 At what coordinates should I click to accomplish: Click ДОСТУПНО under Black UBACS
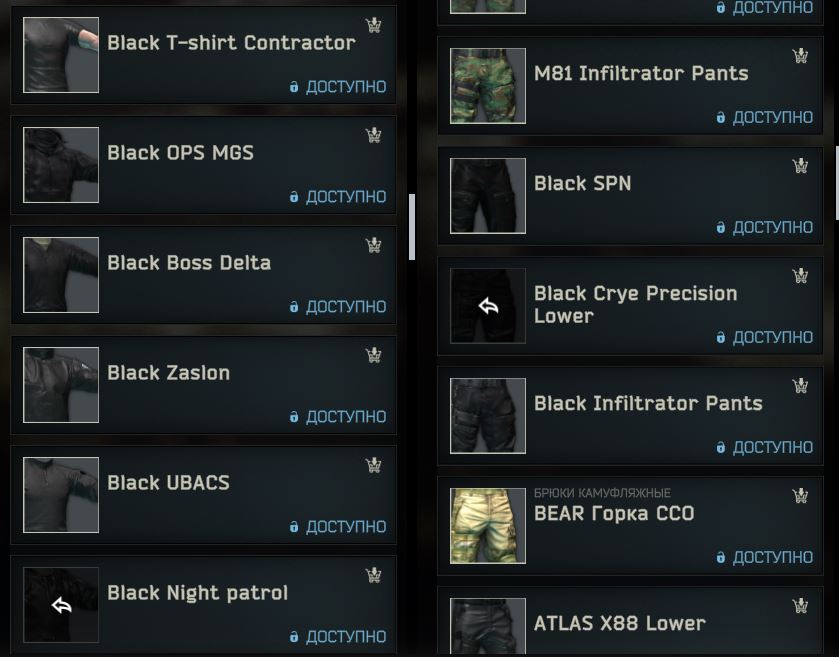coord(346,527)
